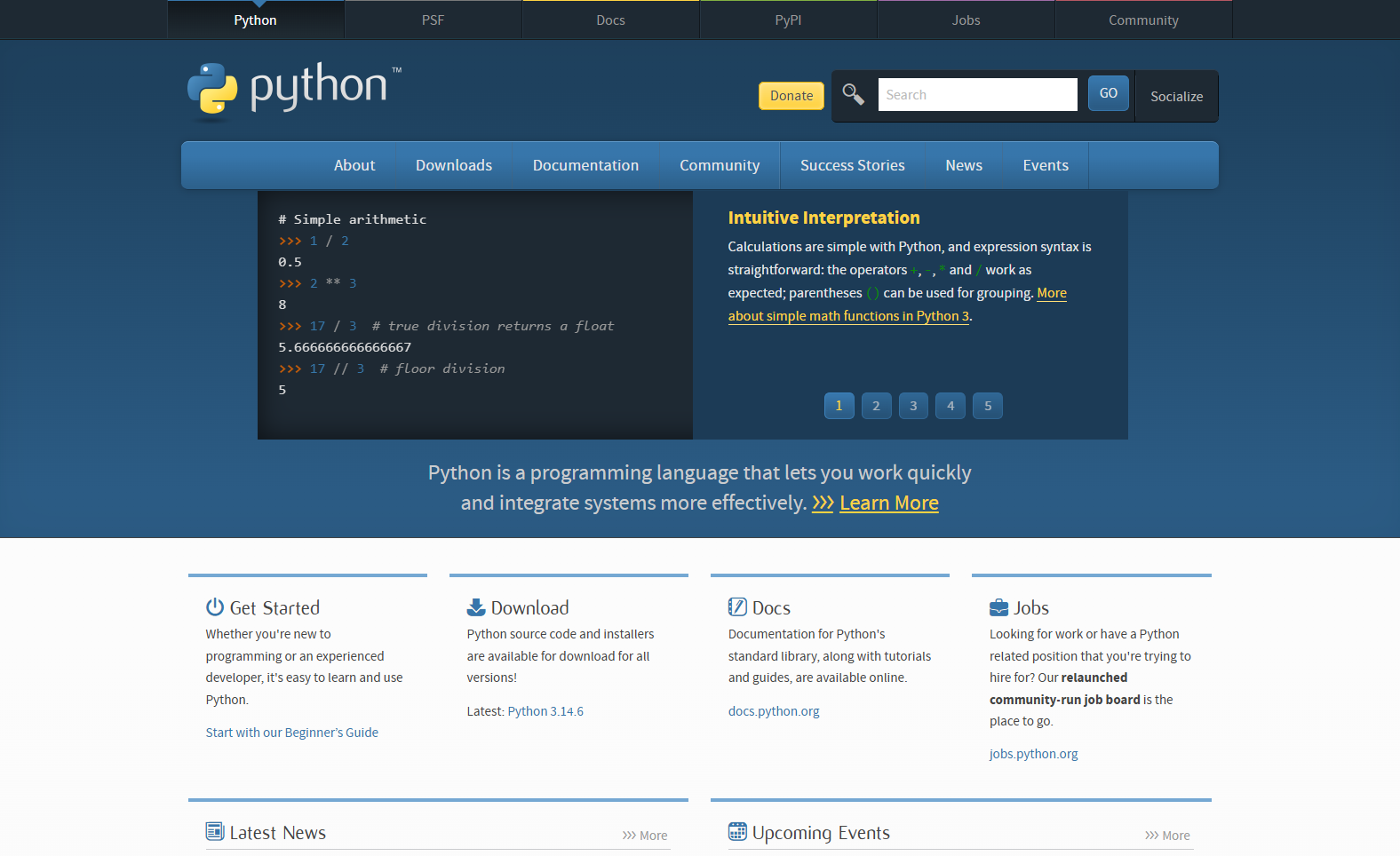Click the Python logo icon
Image resolution: width=1400 pixels, height=856 pixels.
coord(212,89)
